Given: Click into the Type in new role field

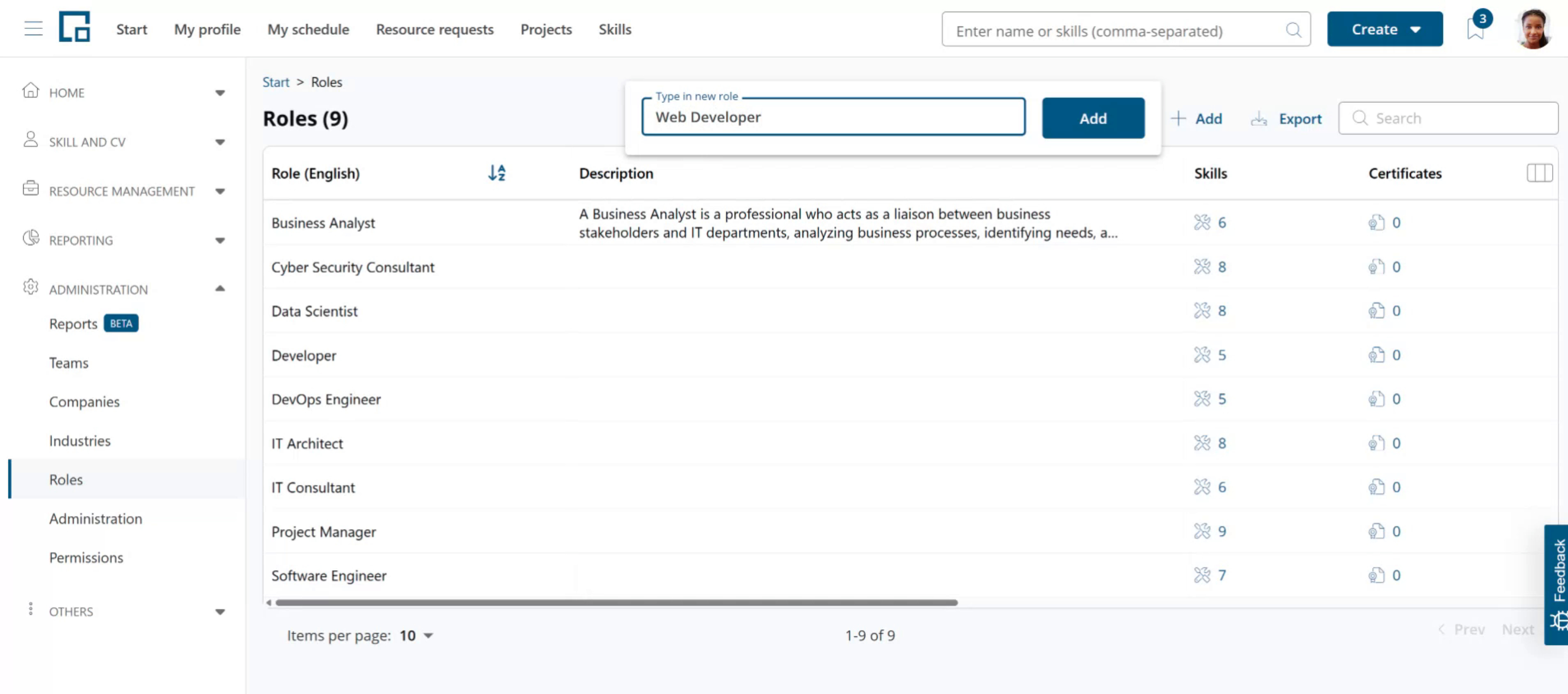Looking at the screenshot, I should pyautogui.click(x=833, y=117).
